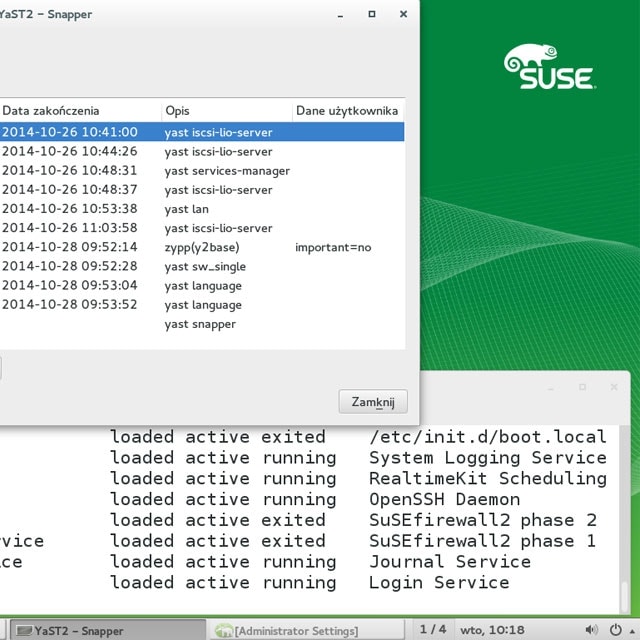640x640 pixels.
Task: Open the power icon in system tray
Action: [616, 630]
